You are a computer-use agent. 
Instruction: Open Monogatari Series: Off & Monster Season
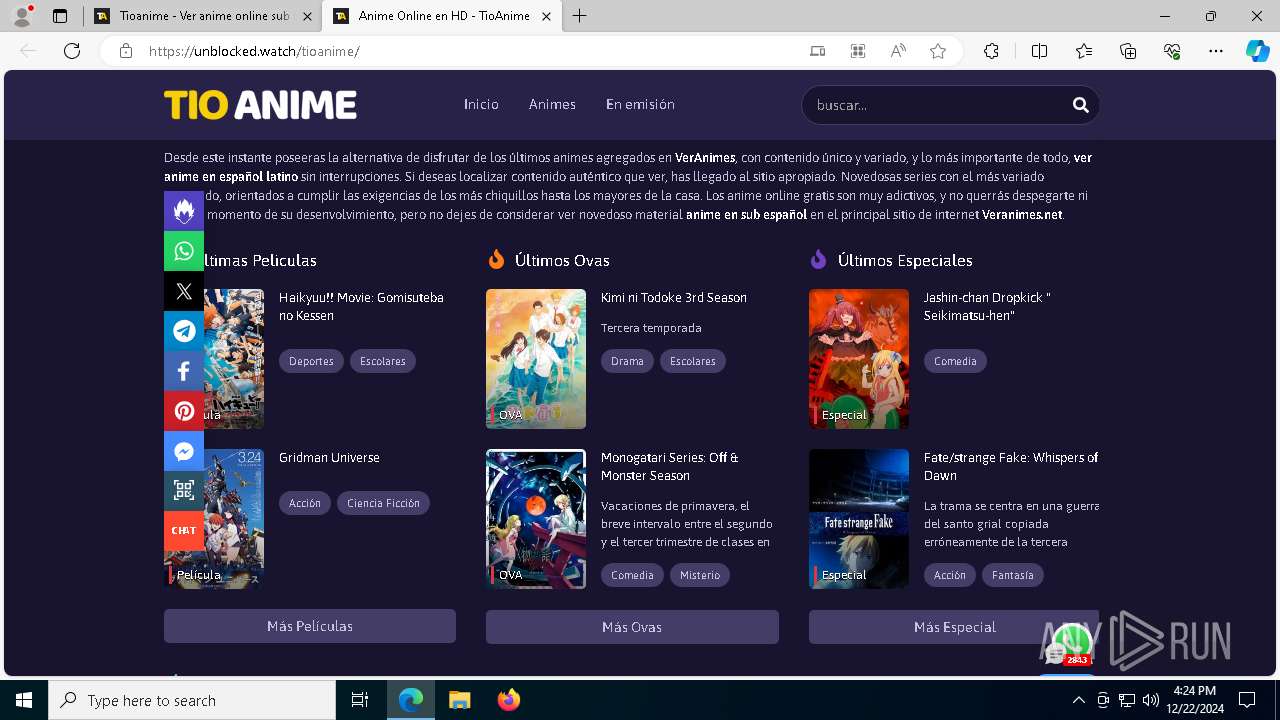pyautogui.click(x=670, y=466)
